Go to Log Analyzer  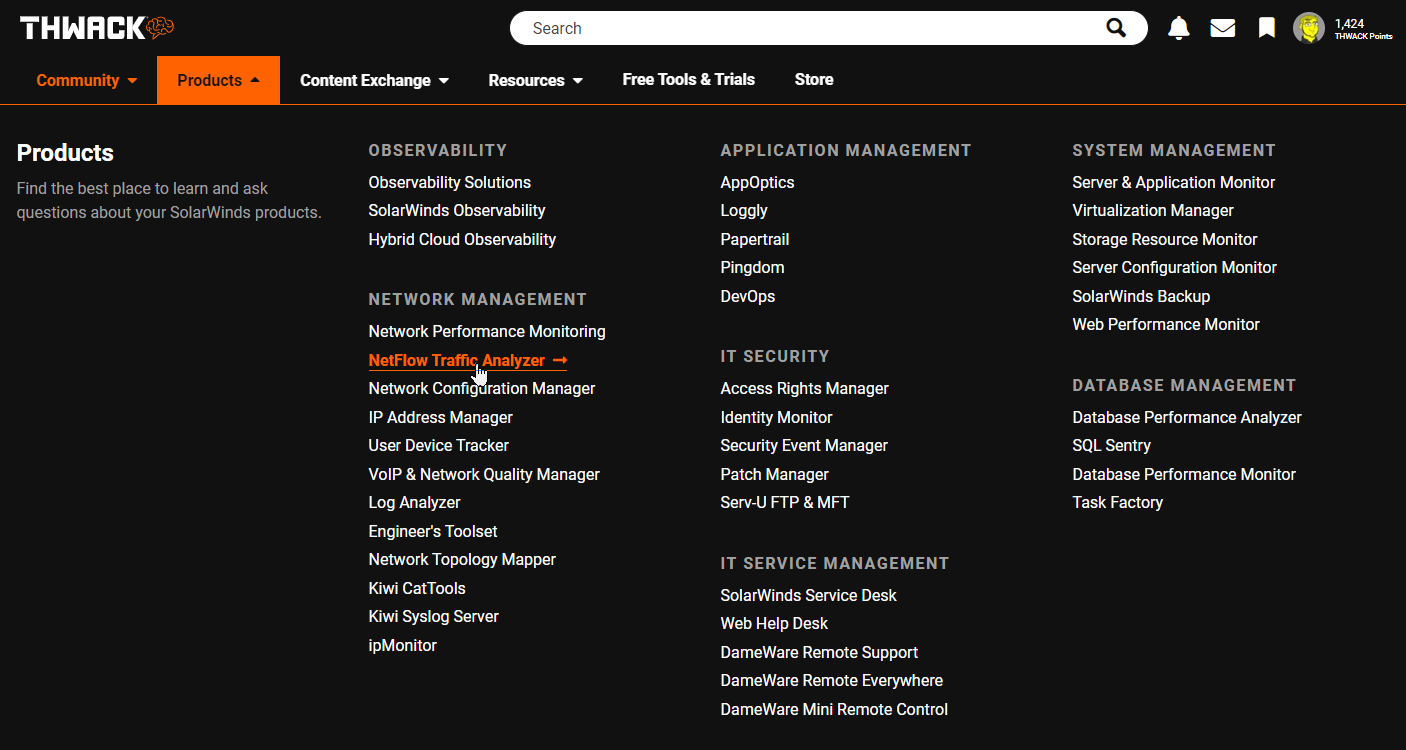pos(414,502)
